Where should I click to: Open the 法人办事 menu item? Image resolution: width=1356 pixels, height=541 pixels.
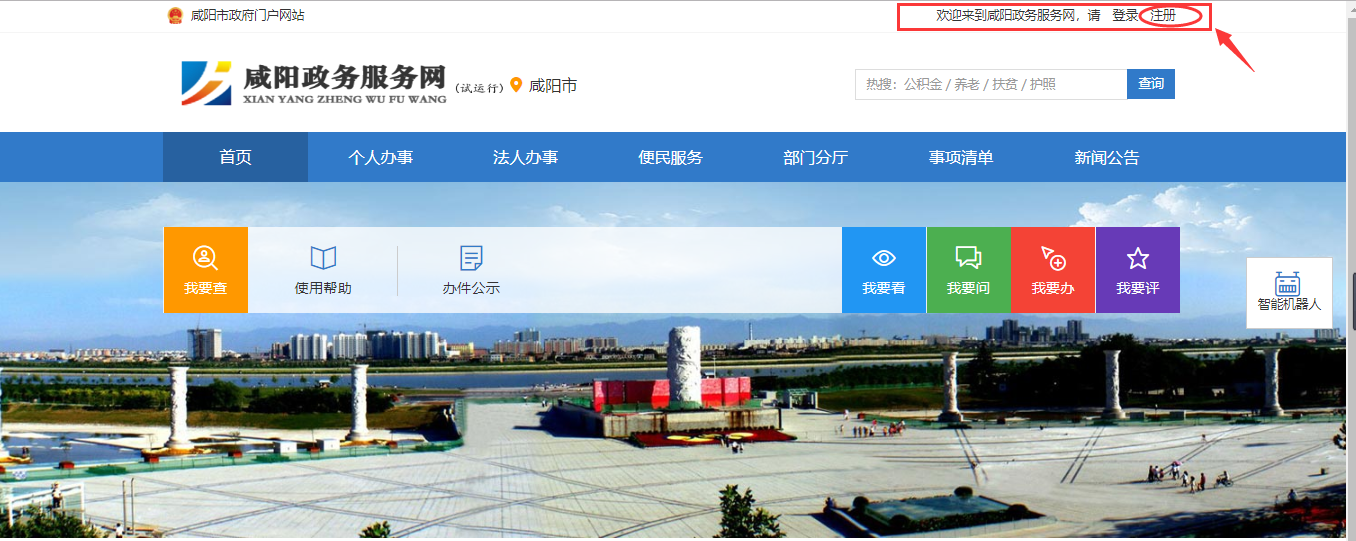[x=525, y=157]
